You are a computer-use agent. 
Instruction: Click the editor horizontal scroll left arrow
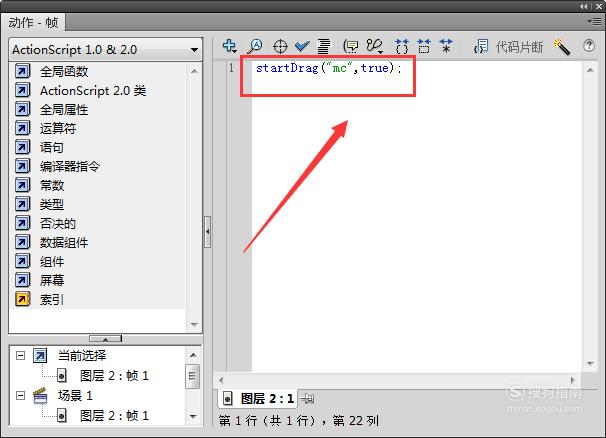pyautogui.click(x=221, y=380)
